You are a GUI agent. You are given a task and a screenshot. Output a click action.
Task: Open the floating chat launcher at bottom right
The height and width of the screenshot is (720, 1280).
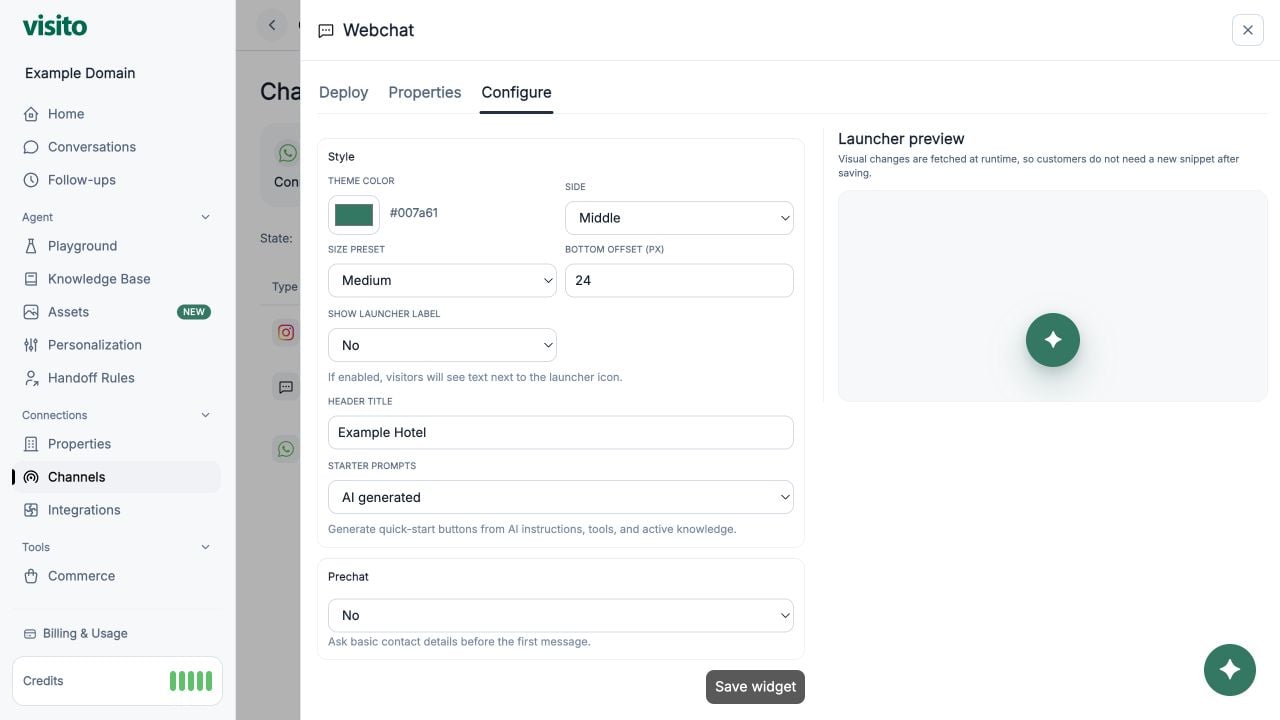point(1230,670)
